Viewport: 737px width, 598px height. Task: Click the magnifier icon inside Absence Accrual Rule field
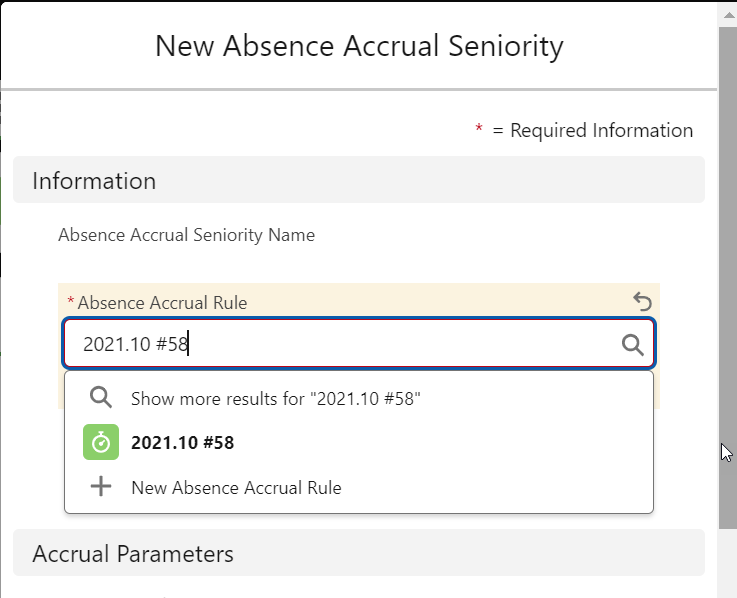click(x=632, y=345)
